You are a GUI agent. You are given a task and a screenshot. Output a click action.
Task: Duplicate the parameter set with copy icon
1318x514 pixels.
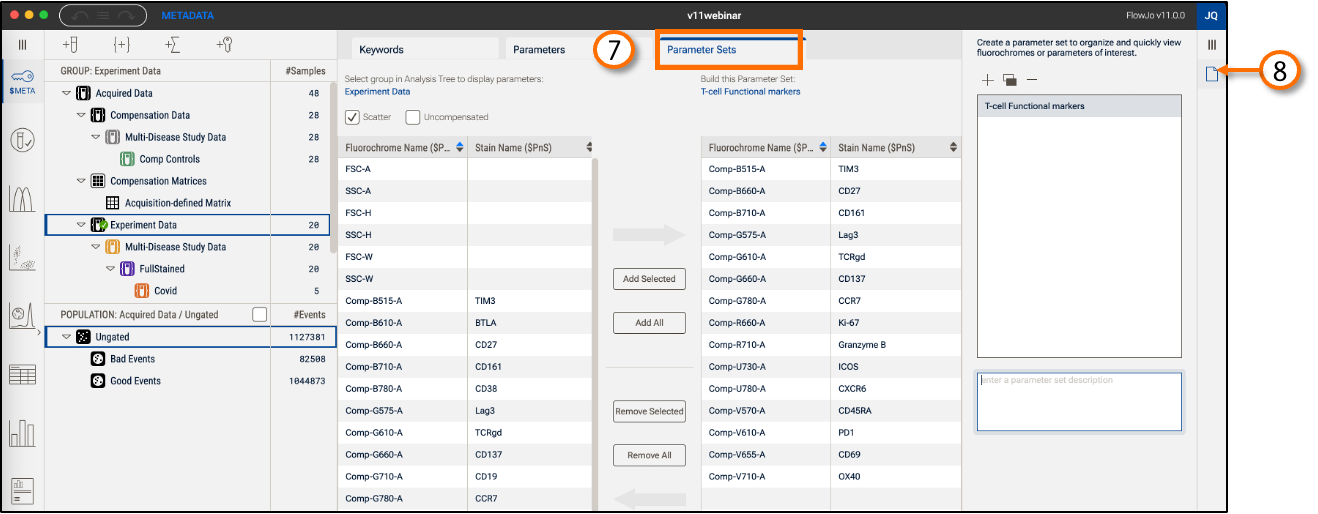coord(1010,80)
